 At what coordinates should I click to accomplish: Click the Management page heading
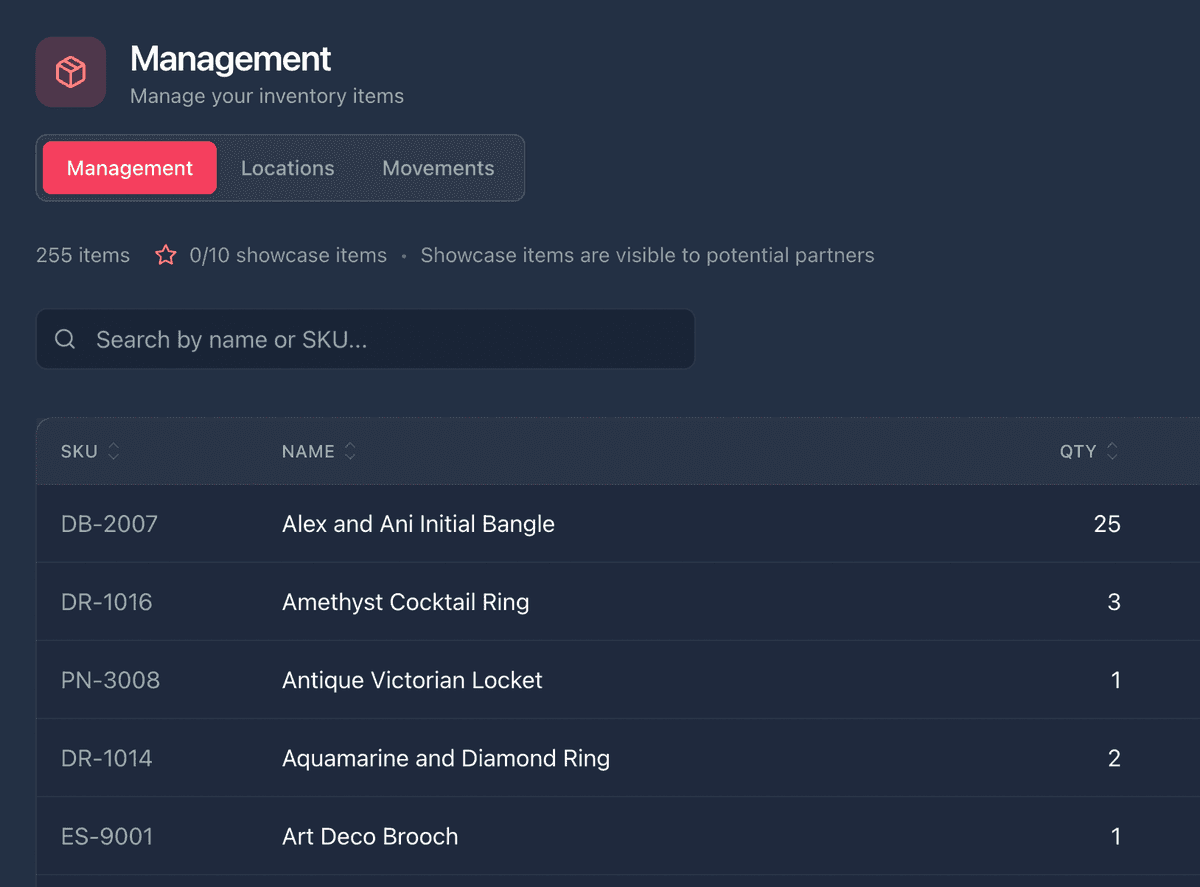click(231, 59)
